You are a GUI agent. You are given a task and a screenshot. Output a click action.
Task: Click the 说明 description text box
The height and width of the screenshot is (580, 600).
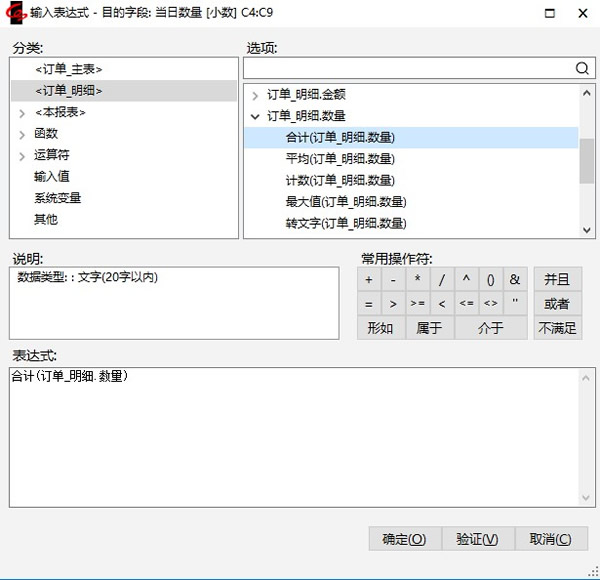(174, 303)
